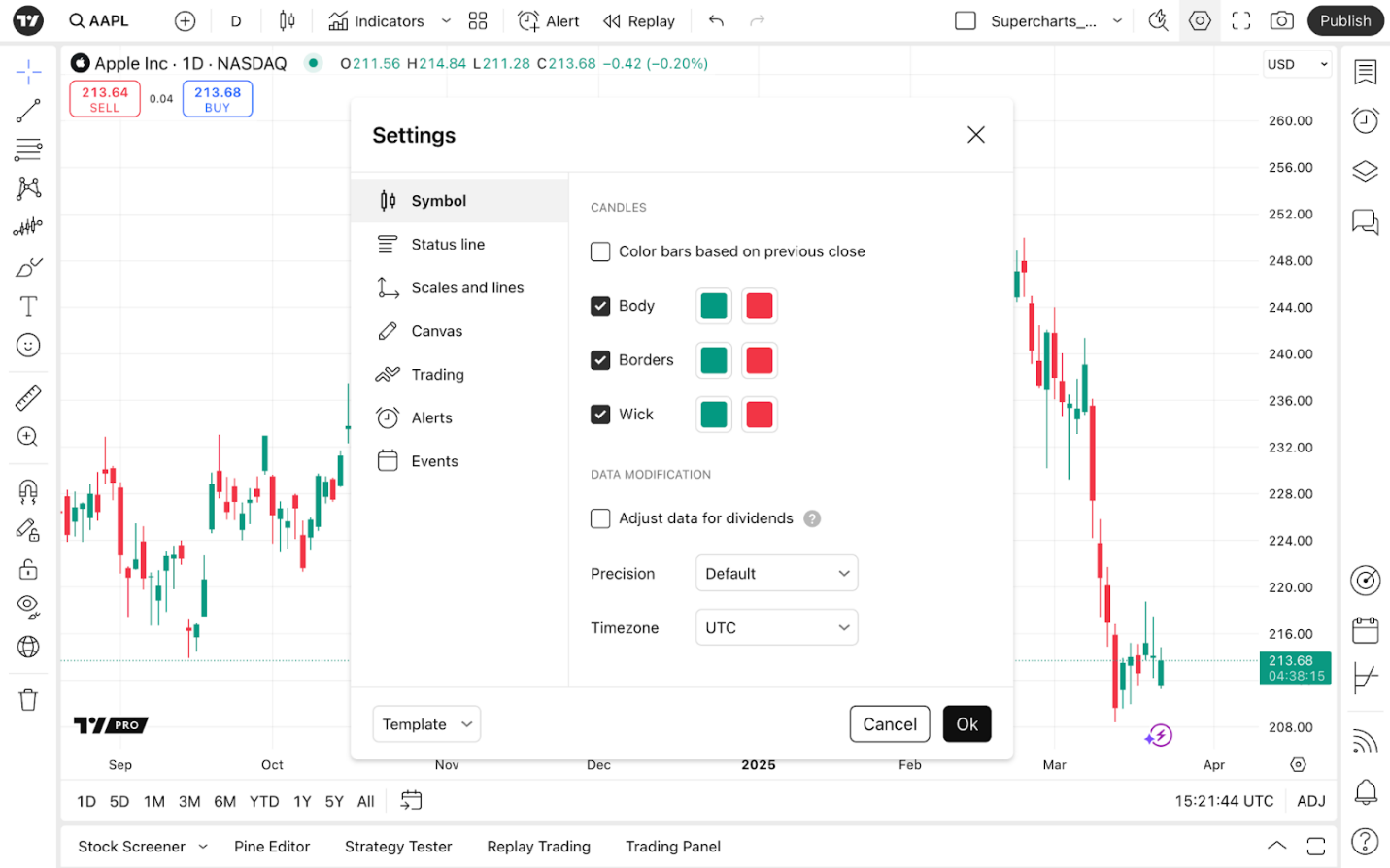Viewport: 1390px width, 868px height.
Task: Select the text annotation tool
Action: coord(28,307)
